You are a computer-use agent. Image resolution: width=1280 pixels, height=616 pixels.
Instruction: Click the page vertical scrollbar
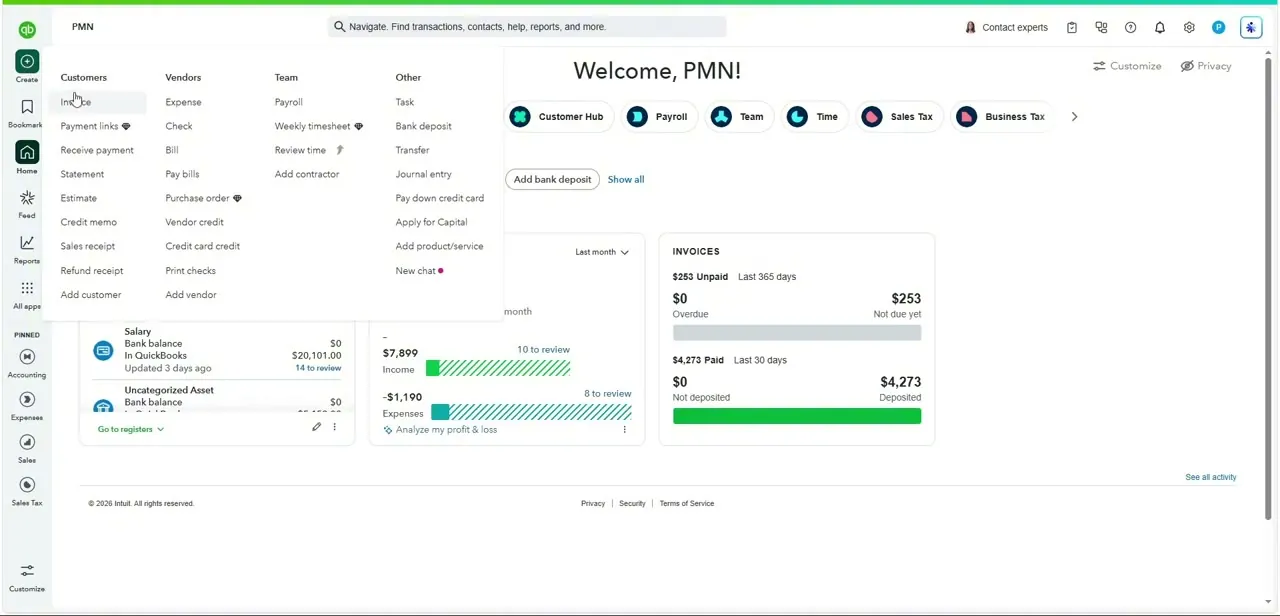pyautogui.click(x=1269, y=290)
